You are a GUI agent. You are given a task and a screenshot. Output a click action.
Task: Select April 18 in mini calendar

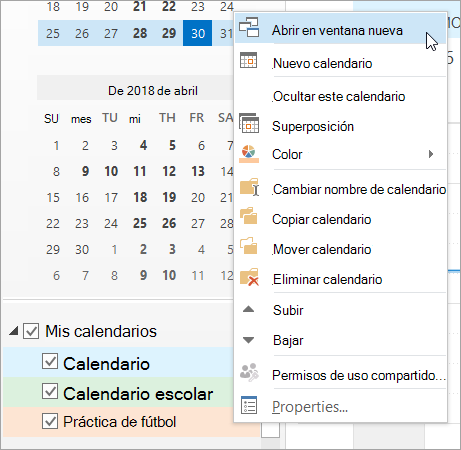coord(140,197)
